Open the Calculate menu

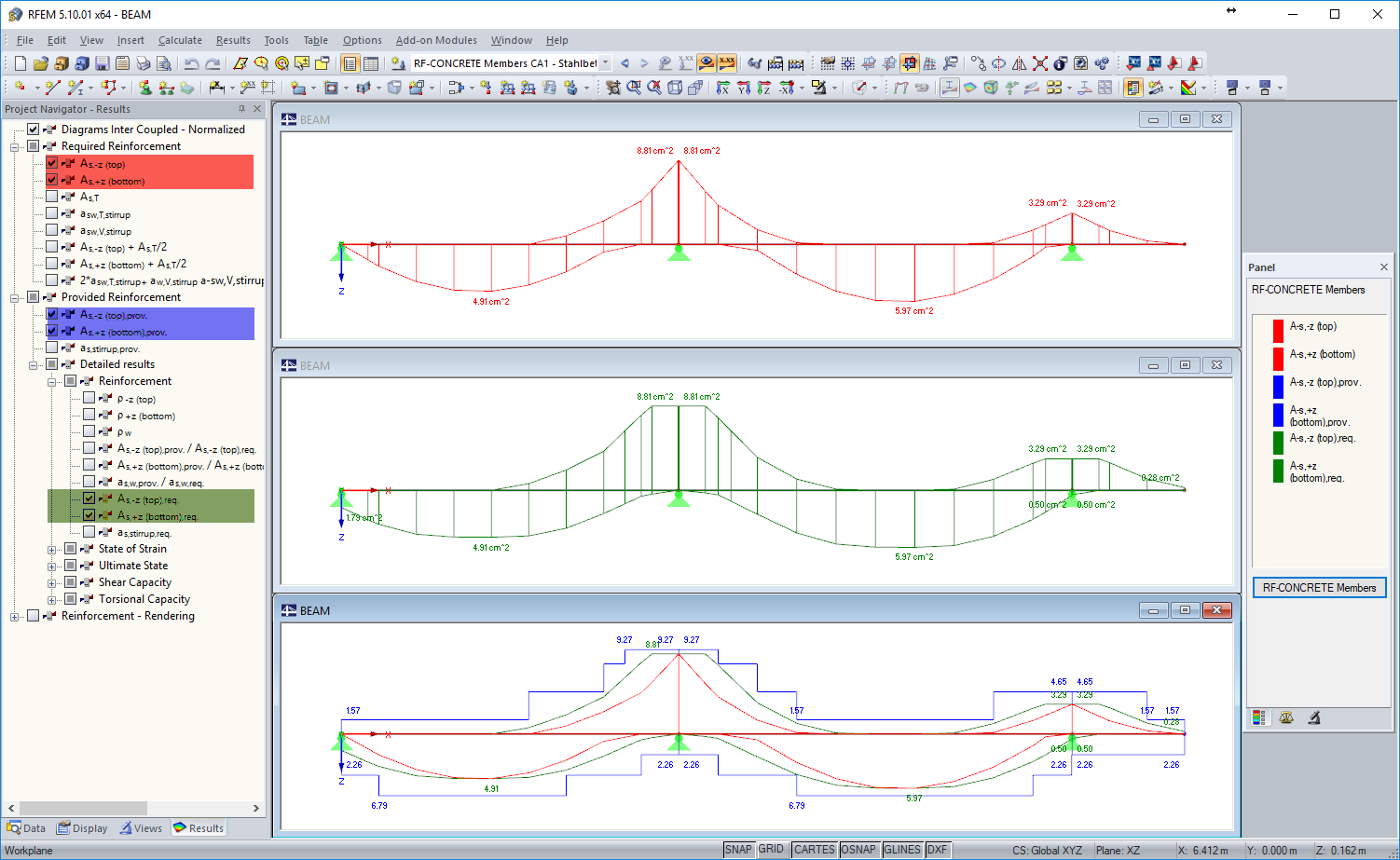(x=180, y=40)
